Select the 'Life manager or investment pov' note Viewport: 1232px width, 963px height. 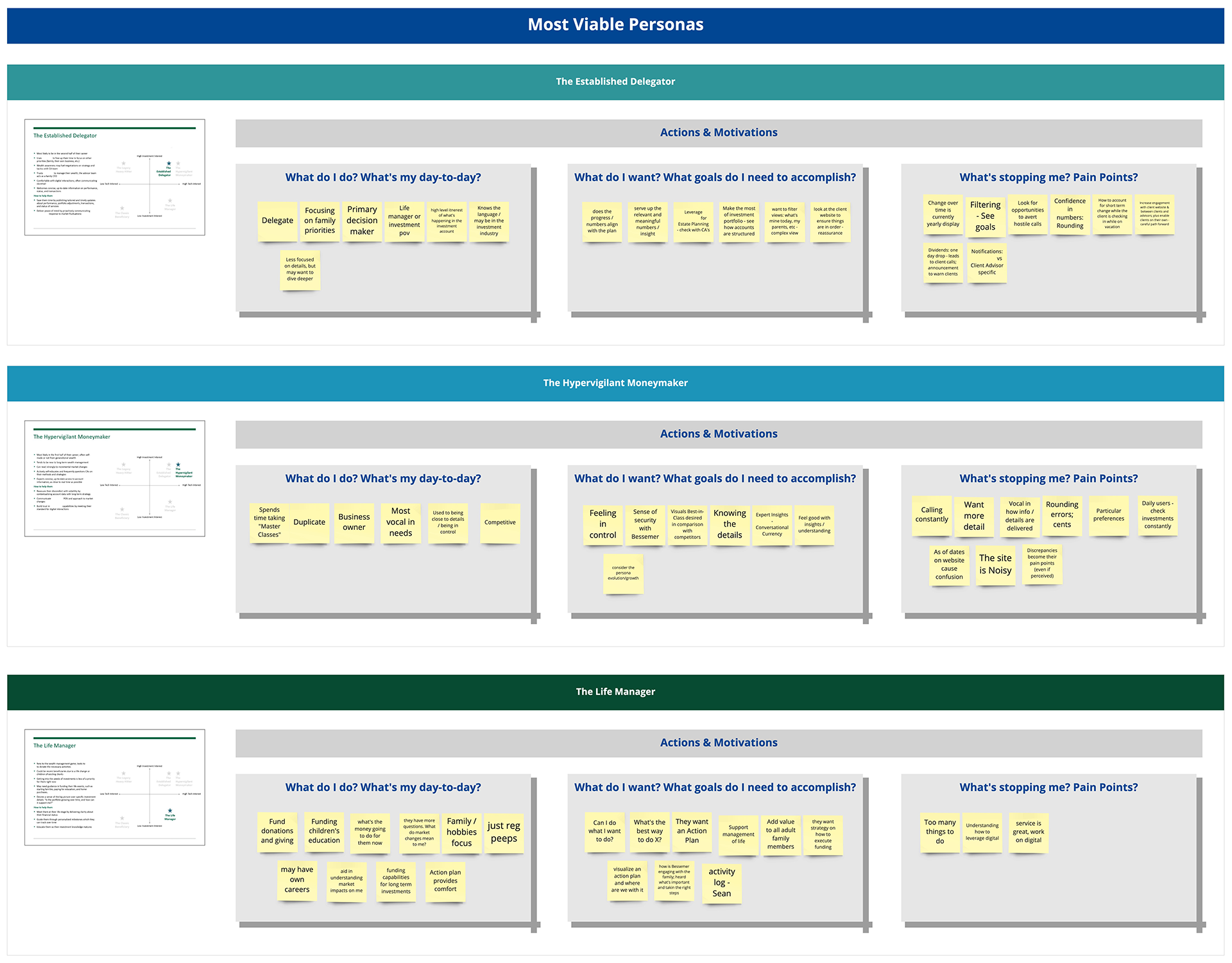coord(404,221)
